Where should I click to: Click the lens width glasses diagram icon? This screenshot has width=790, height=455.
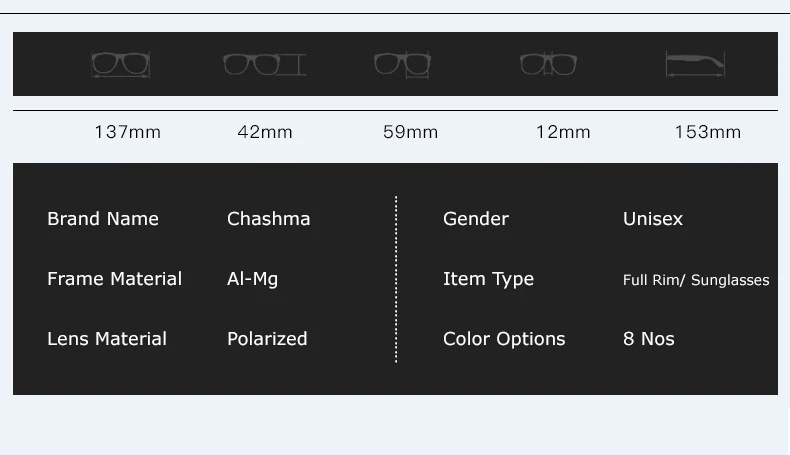402,65
